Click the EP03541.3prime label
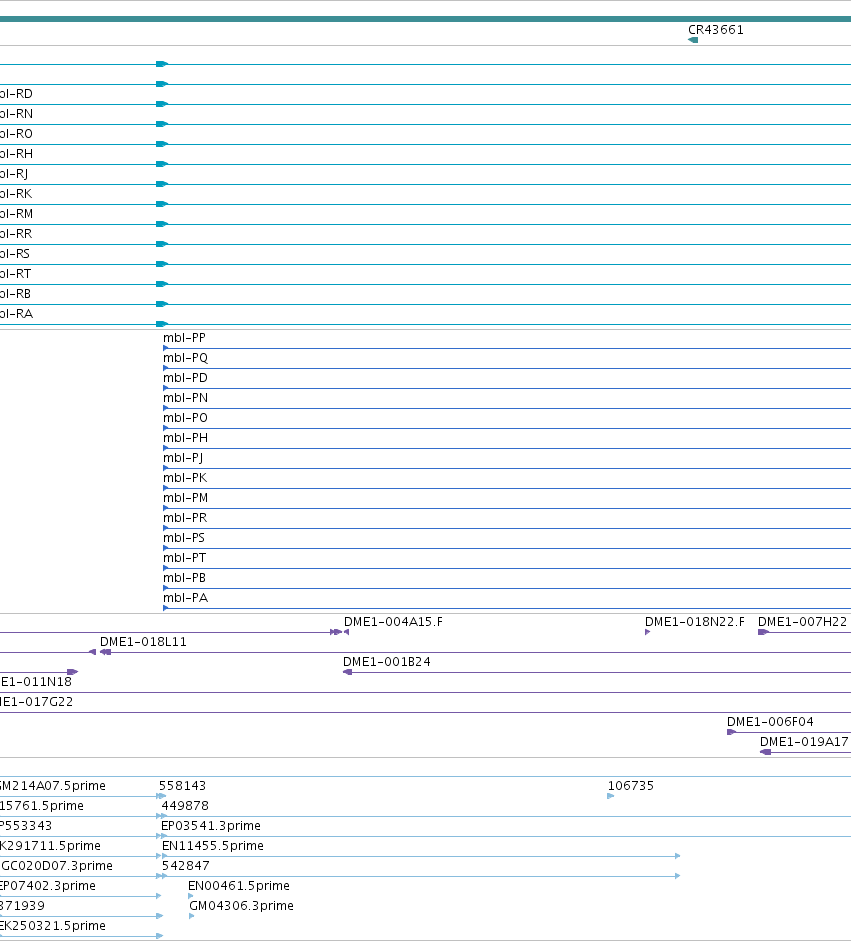 (211, 826)
